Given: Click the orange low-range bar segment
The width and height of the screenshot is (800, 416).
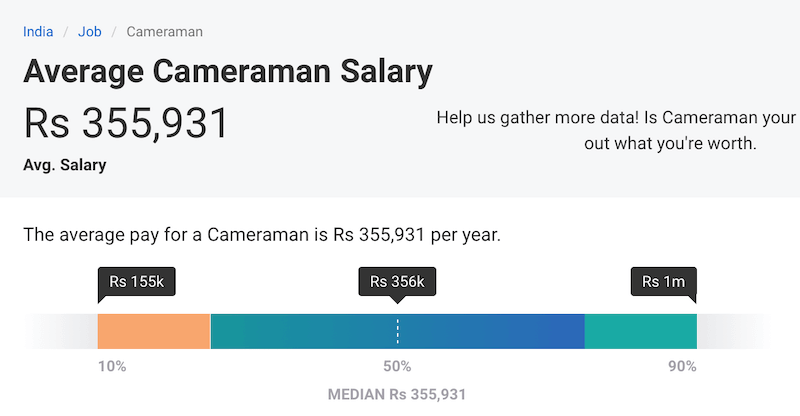Looking at the screenshot, I should [x=153, y=331].
